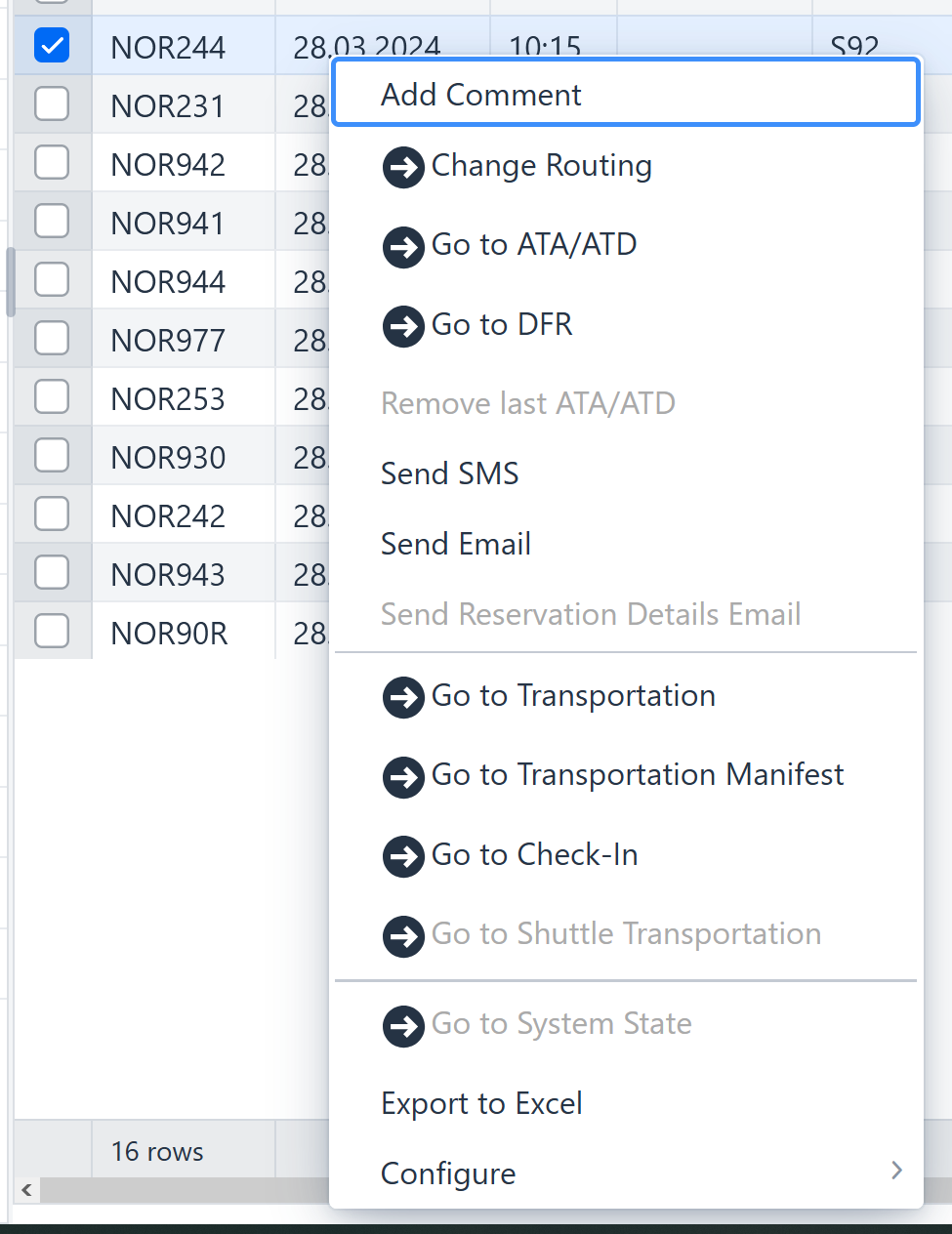Enable the checkbox for NOR942
The image size is (952, 1234).
click(x=52, y=162)
